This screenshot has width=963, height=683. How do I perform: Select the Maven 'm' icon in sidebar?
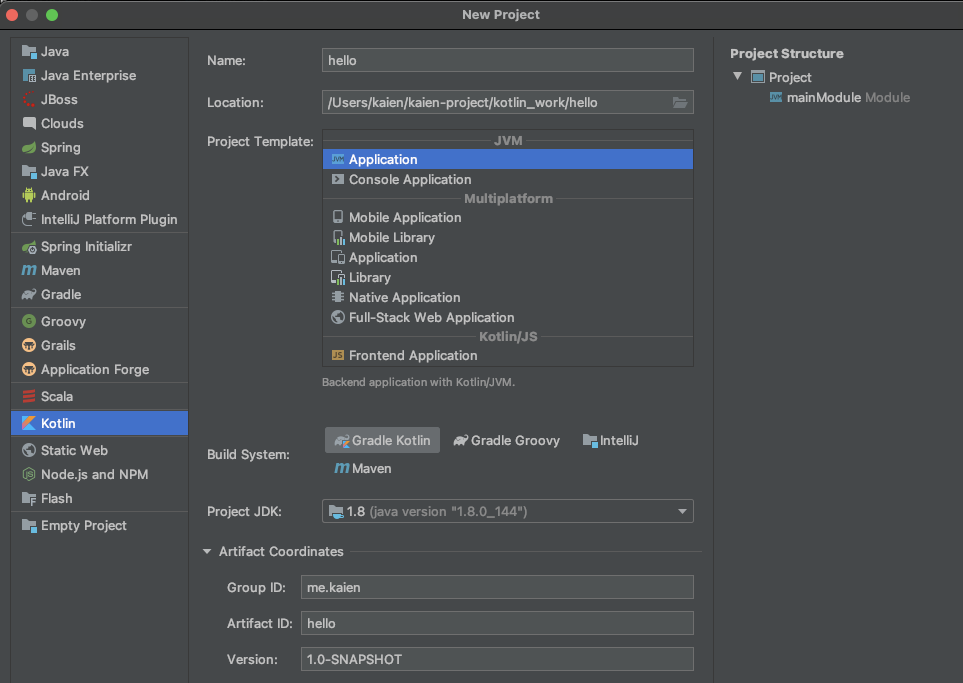[29, 270]
